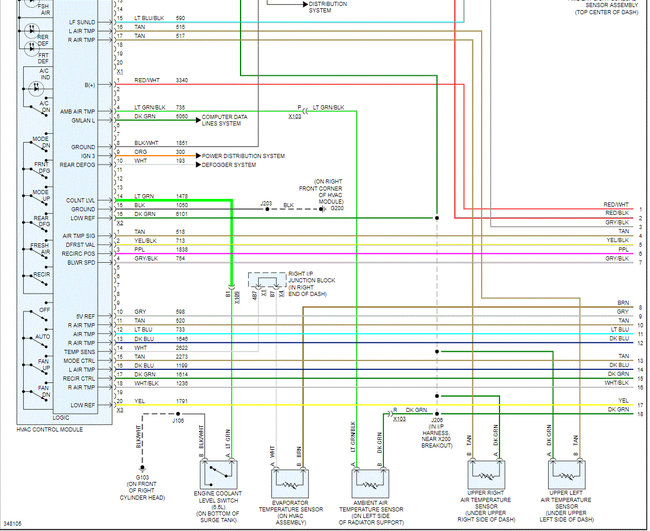Screen dimensions: 650x531
Task: Click the arrow to Power Distribution System
Action: pyautogui.click(x=199, y=156)
